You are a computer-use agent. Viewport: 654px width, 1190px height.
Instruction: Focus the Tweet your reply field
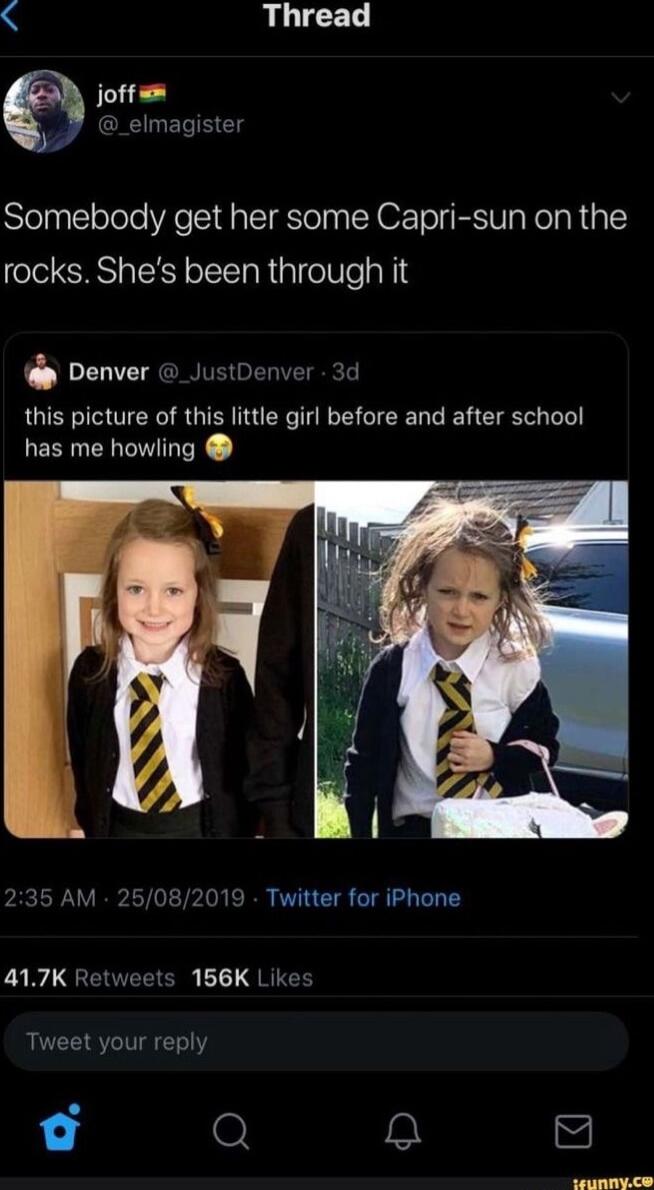click(x=316, y=1041)
